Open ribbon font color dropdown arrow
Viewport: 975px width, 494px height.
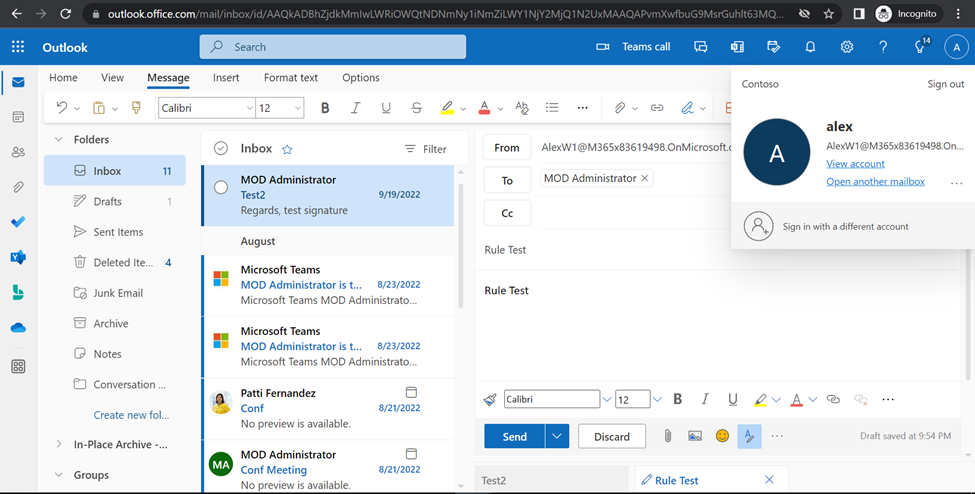coord(500,109)
